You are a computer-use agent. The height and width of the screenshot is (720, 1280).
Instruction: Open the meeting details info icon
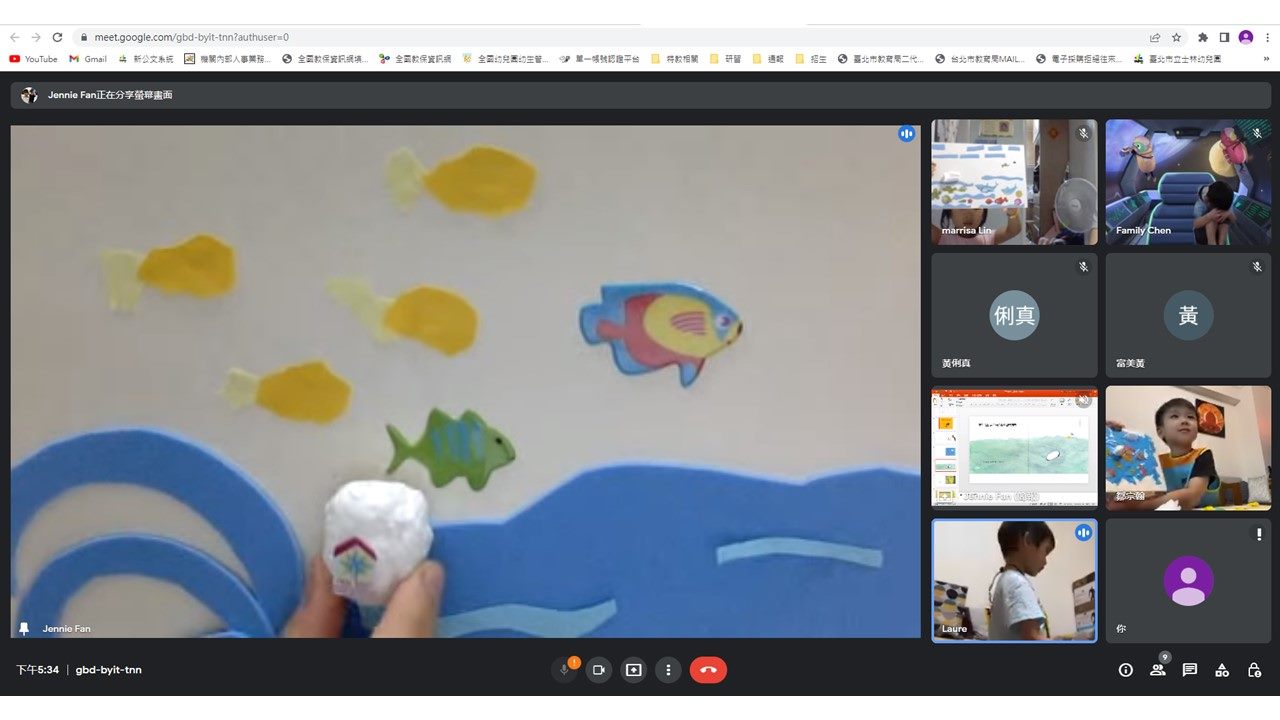1125,670
